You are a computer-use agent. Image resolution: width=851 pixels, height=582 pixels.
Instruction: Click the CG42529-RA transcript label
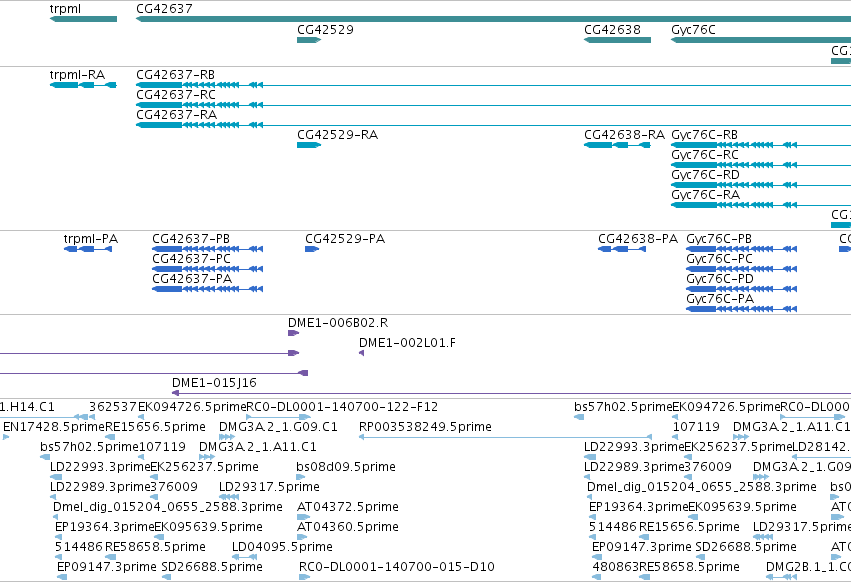338,135
